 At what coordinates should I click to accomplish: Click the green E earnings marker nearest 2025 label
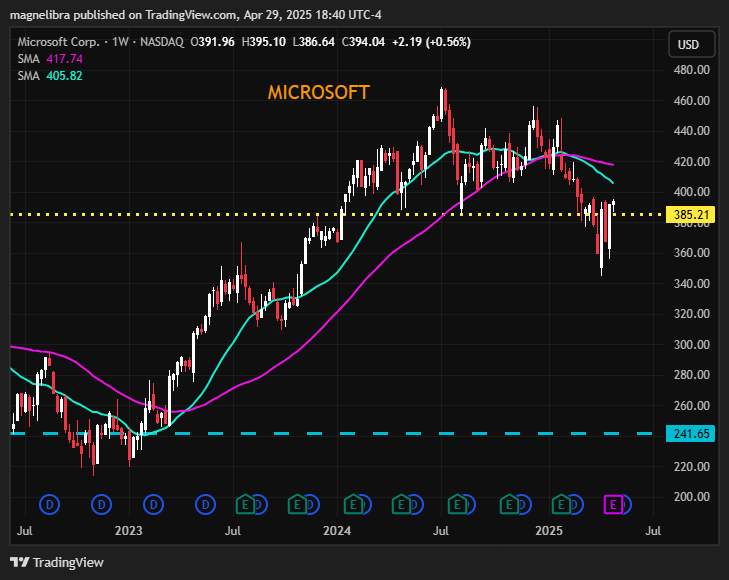(x=561, y=504)
